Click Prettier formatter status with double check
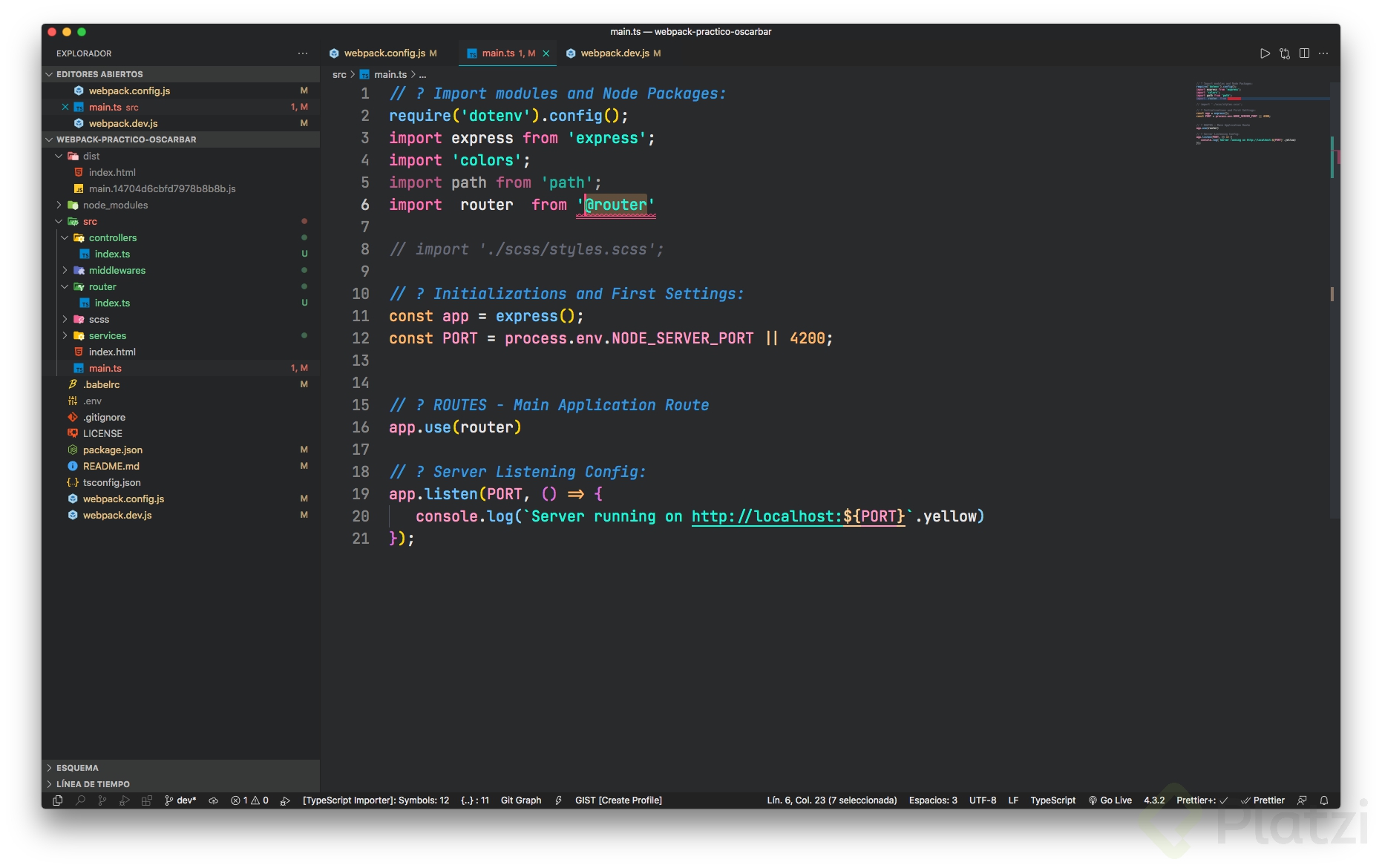 (1263, 800)
